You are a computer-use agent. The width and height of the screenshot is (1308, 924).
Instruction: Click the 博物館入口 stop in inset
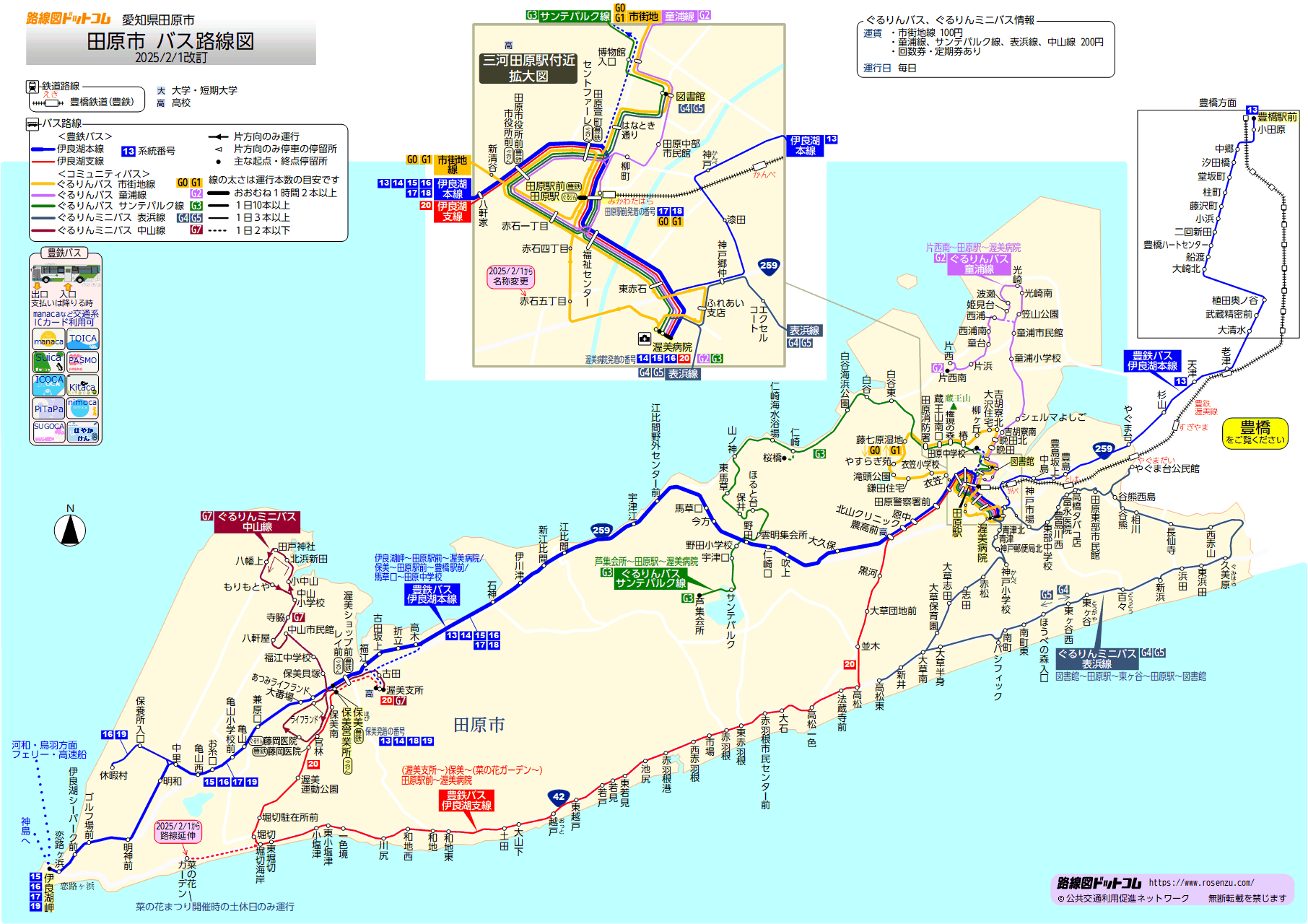coord(611,57)
